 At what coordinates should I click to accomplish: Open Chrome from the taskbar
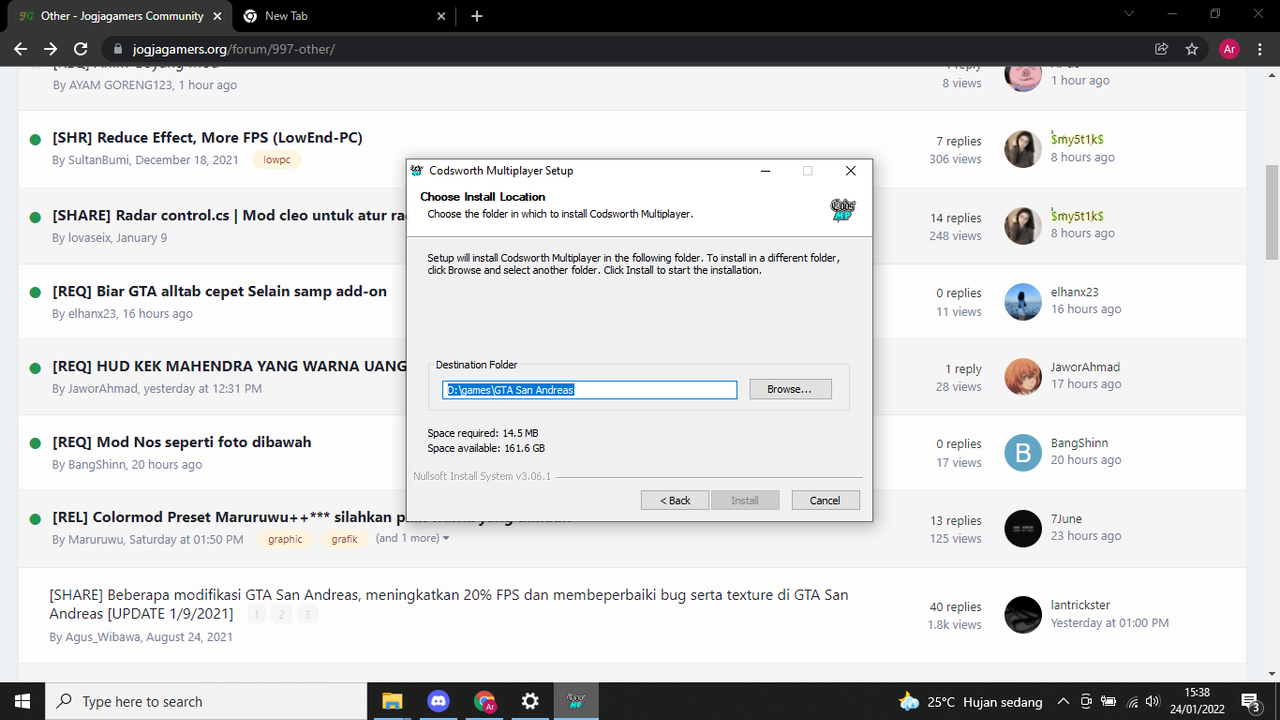(484, 701)
